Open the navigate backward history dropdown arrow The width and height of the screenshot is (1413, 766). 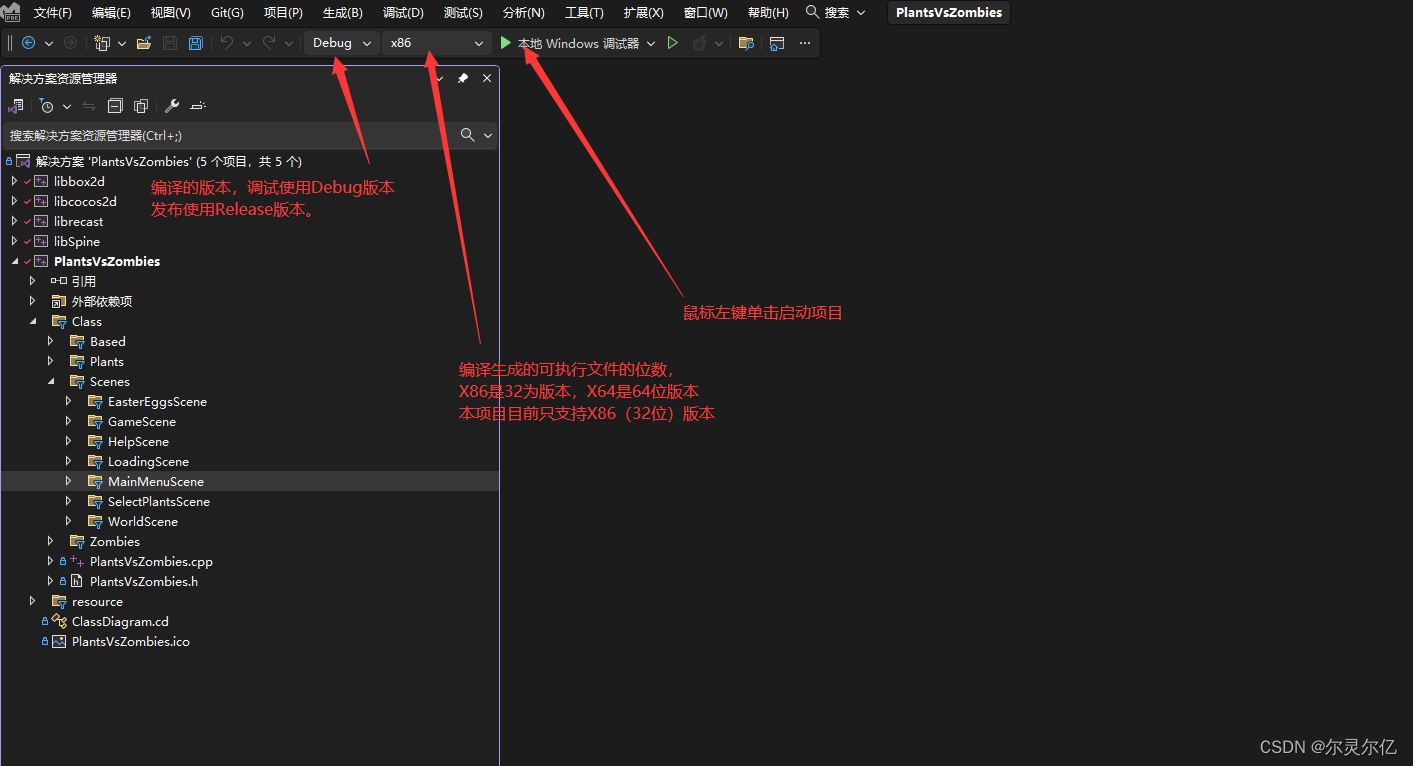(48, 43)
